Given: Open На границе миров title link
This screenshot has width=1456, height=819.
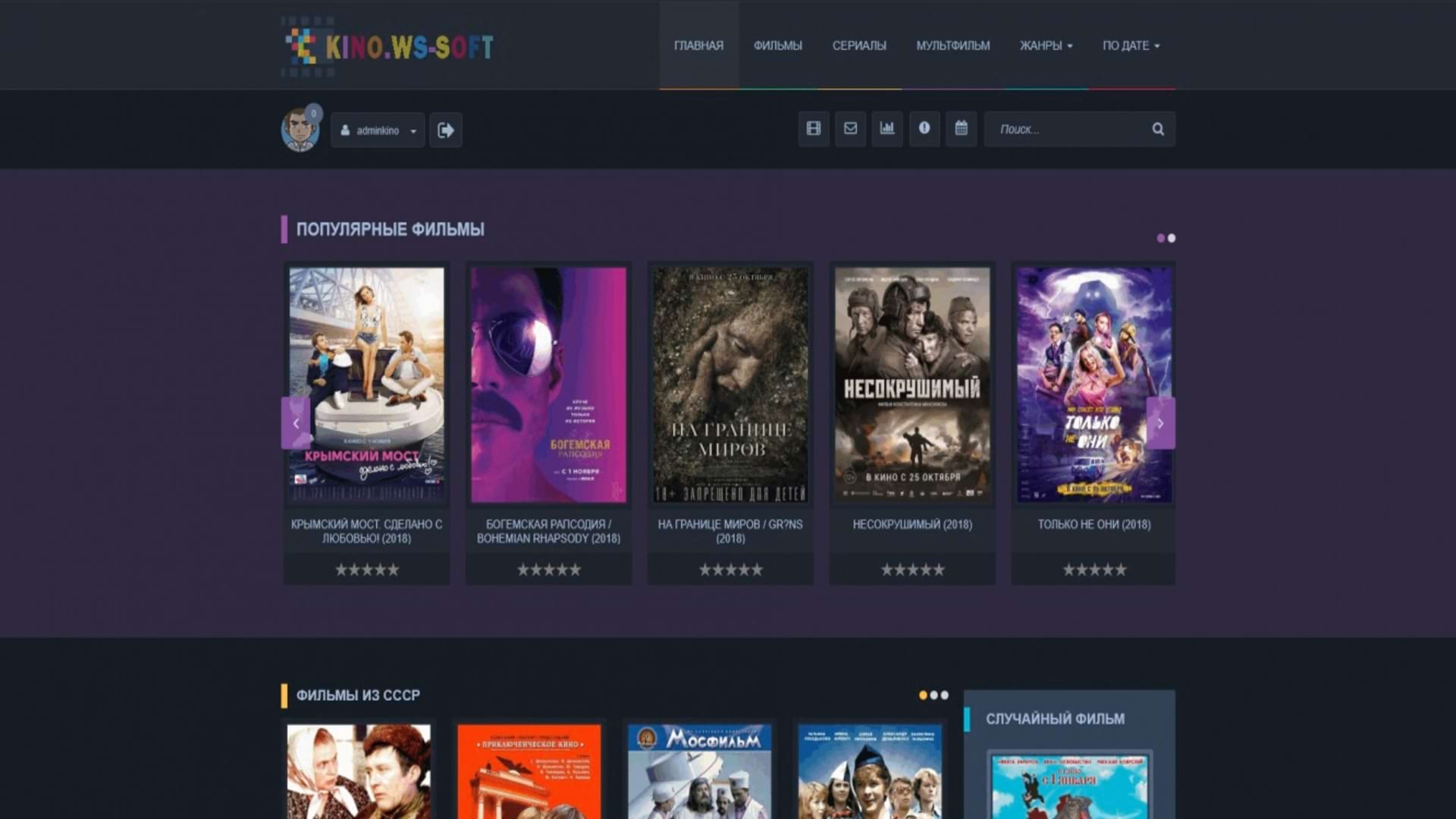Looking at the screenshot, I should coord(730,531).
